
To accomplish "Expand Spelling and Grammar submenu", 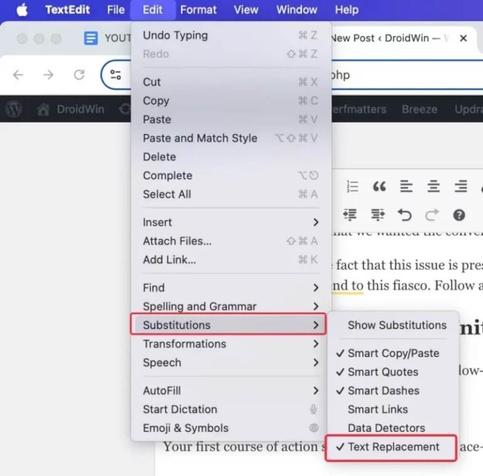I will click(x=231, y=306).
